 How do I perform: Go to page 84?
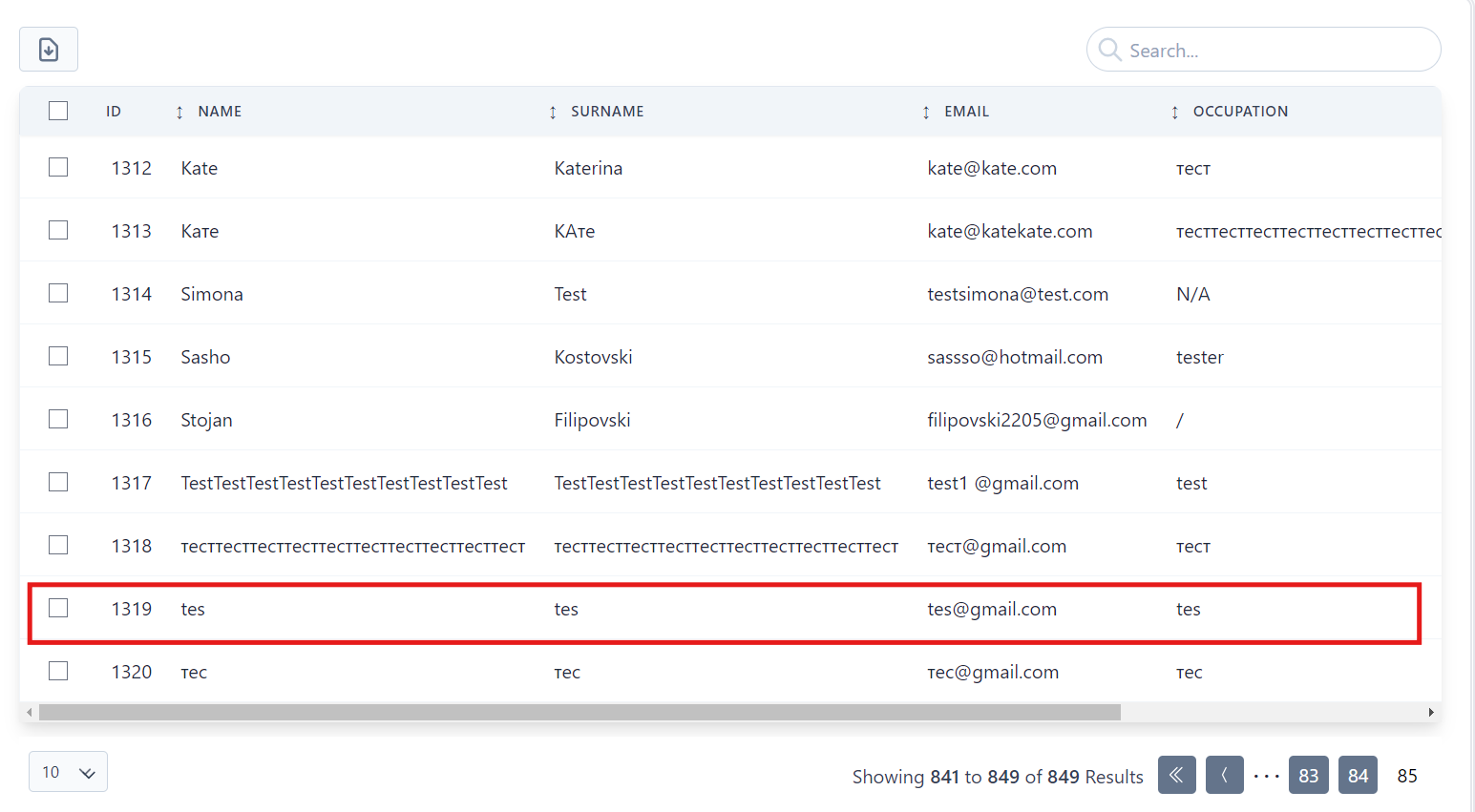point(1358,776)
